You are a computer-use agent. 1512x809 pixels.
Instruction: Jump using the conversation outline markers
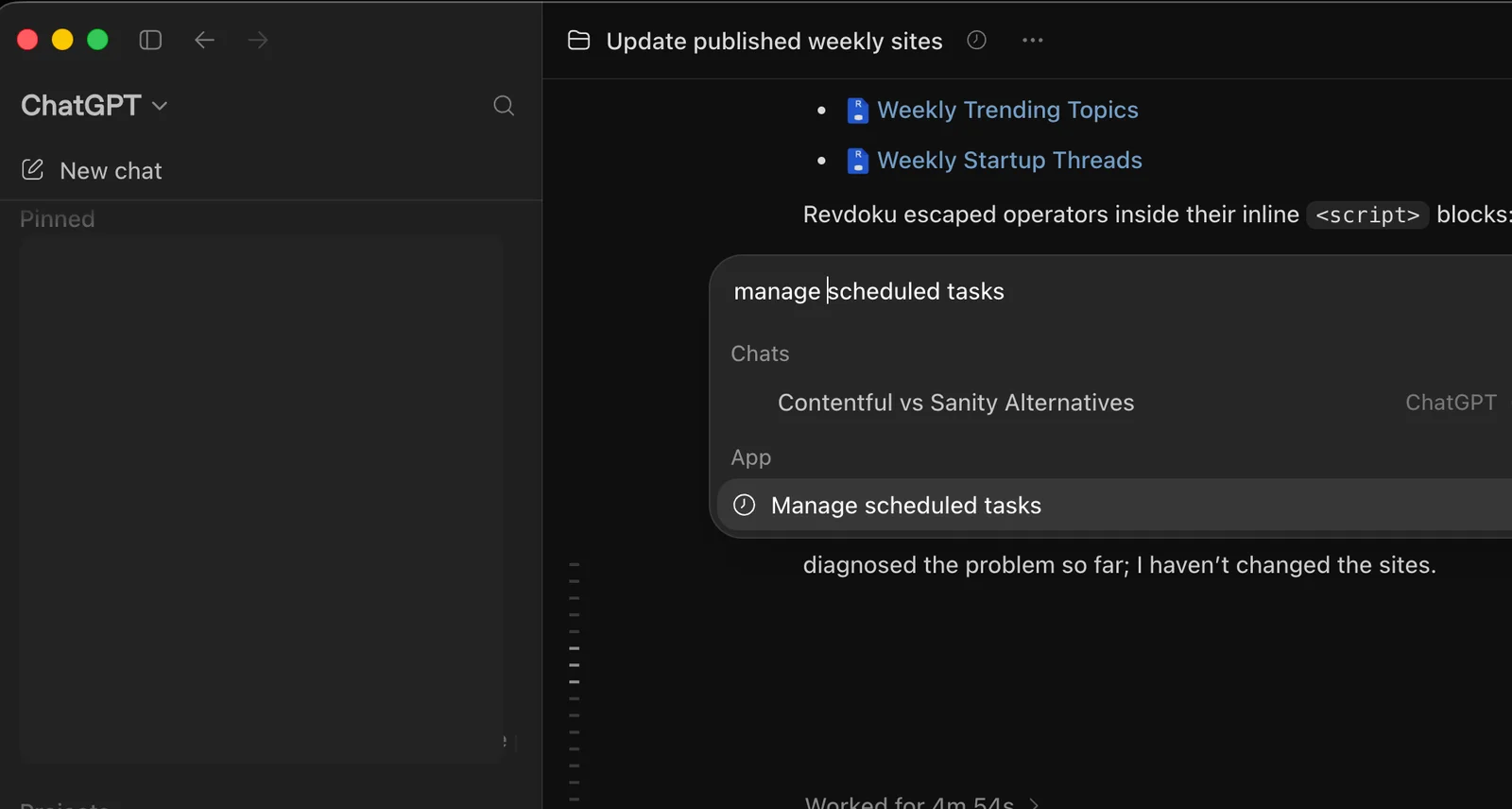click(575, 680)
